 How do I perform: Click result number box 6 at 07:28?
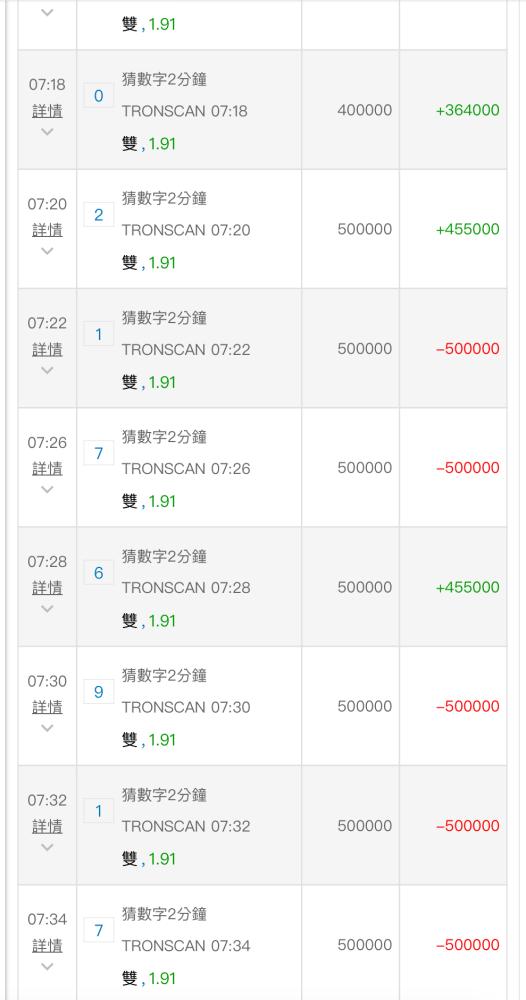point(99,573)
